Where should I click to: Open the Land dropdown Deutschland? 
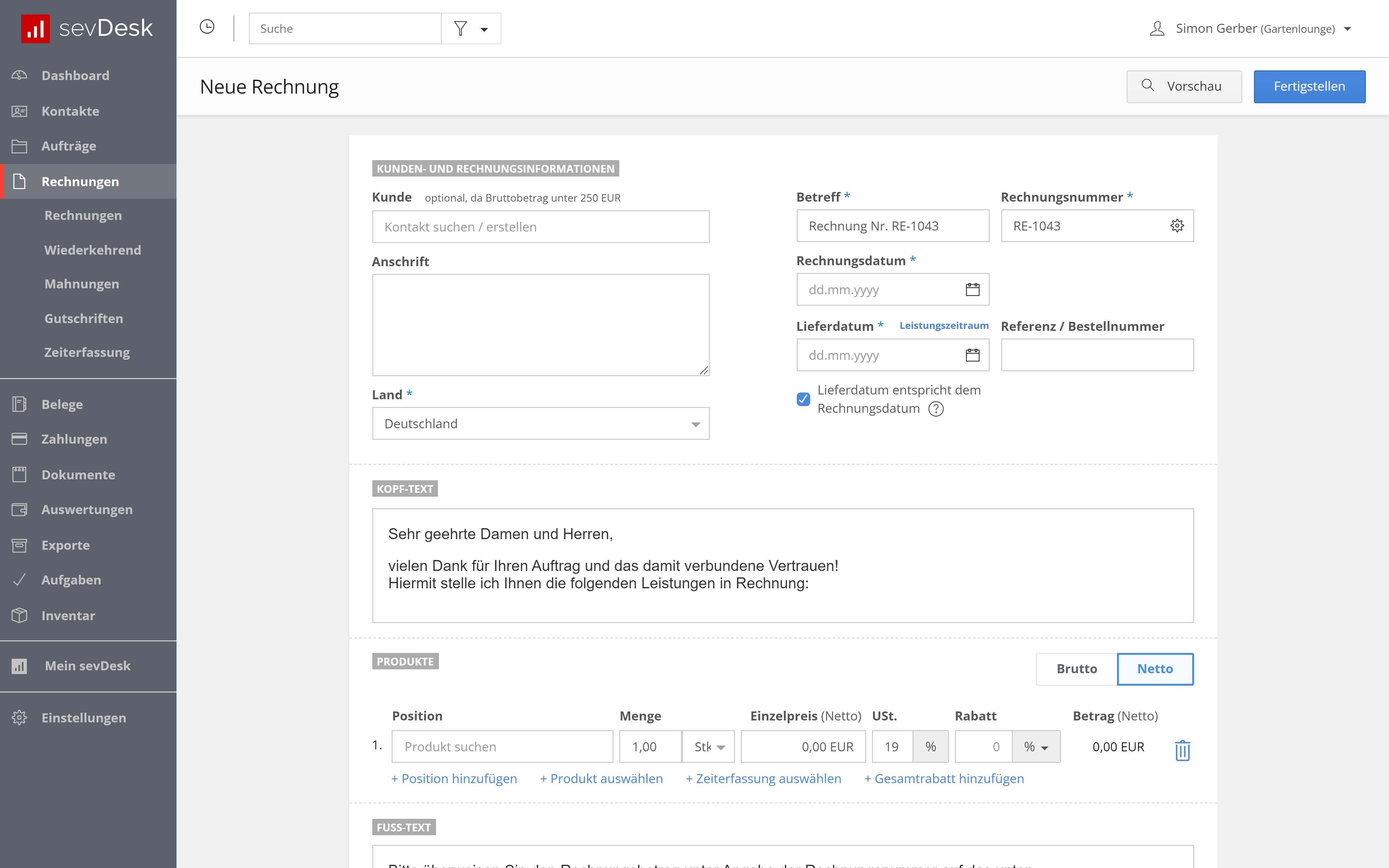(541, 424)
